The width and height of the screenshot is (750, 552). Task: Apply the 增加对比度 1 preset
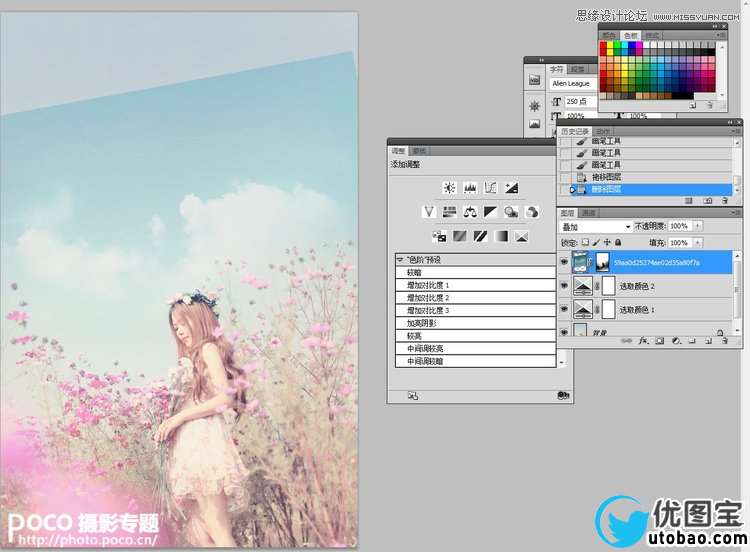[475, 285]
